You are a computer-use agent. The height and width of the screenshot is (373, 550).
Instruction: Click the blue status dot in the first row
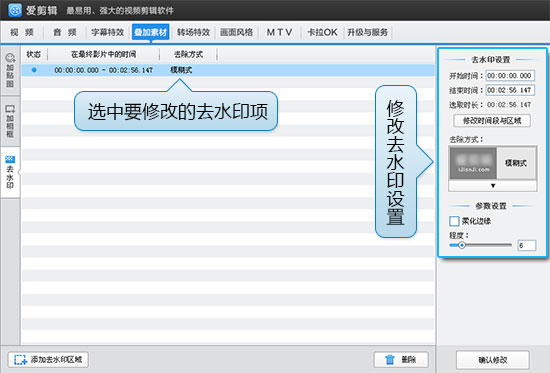[x=34, y=70]
